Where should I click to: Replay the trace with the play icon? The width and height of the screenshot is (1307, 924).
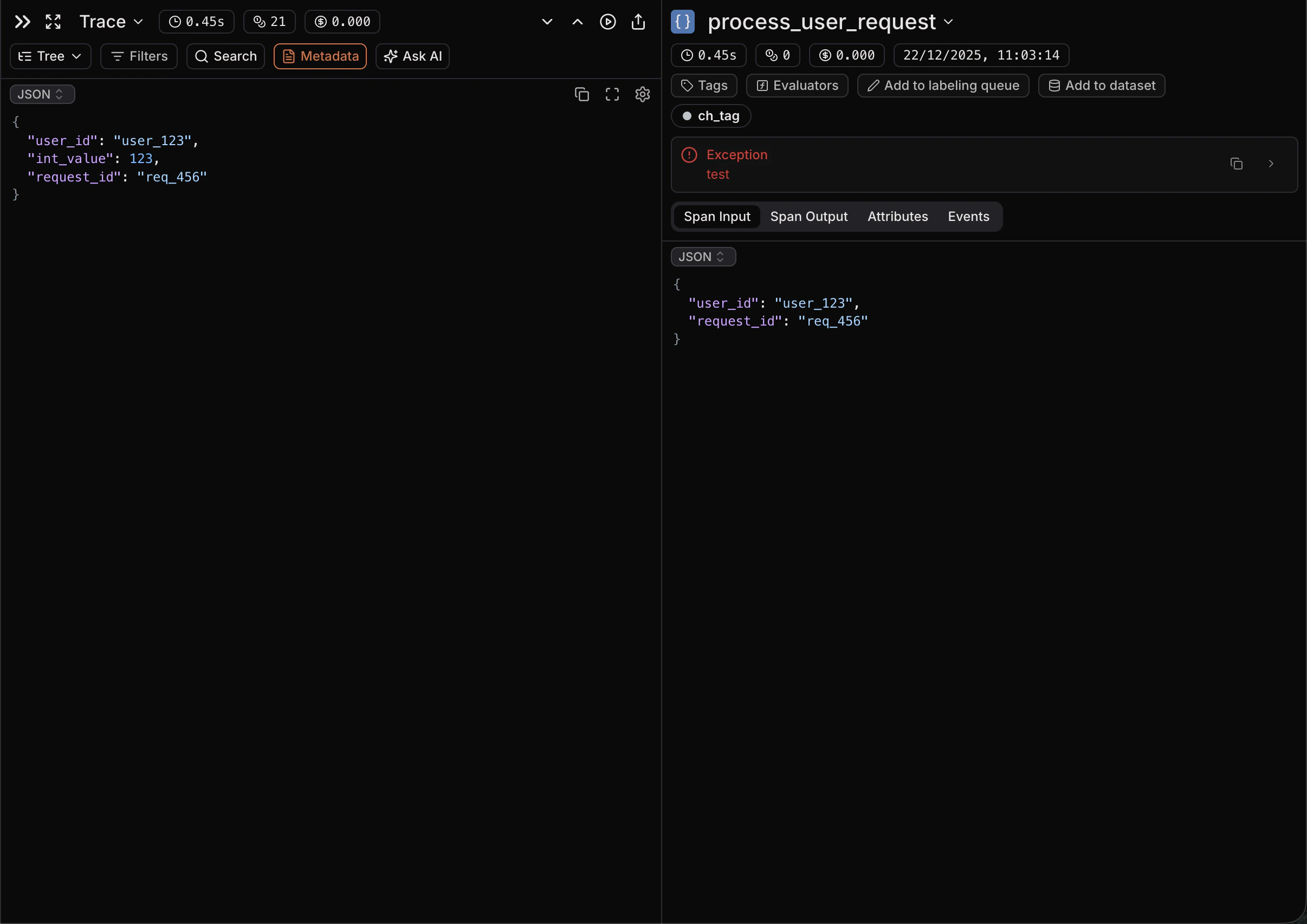pos(608,22)
